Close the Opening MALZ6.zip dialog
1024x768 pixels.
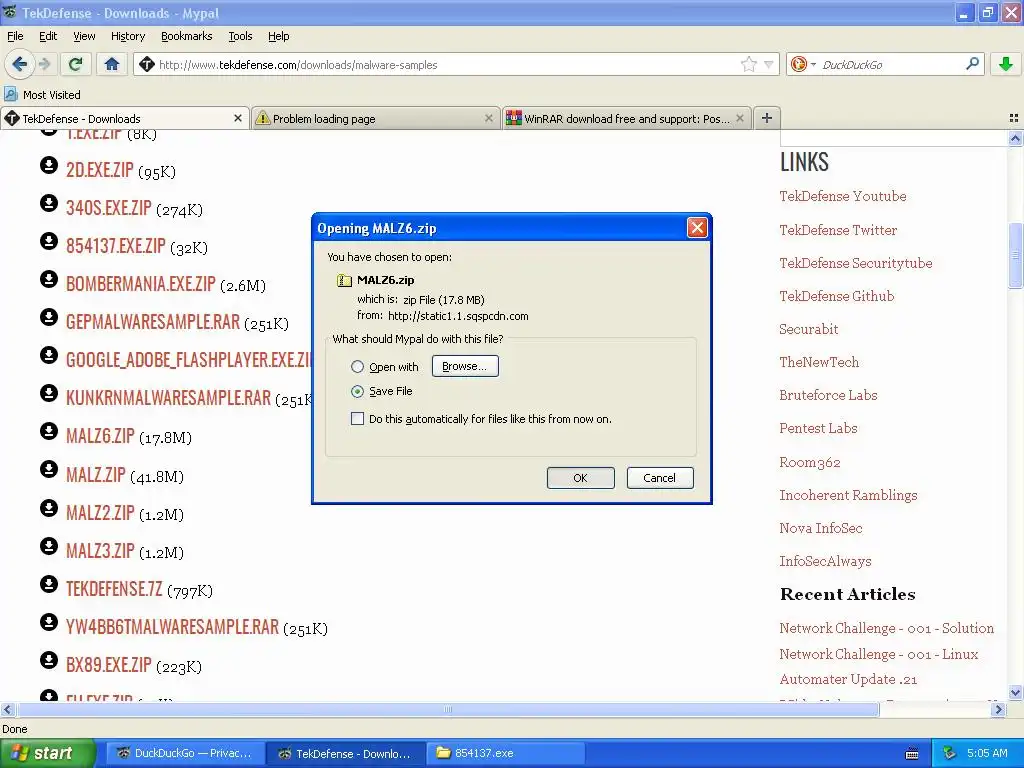pos(697,228)
